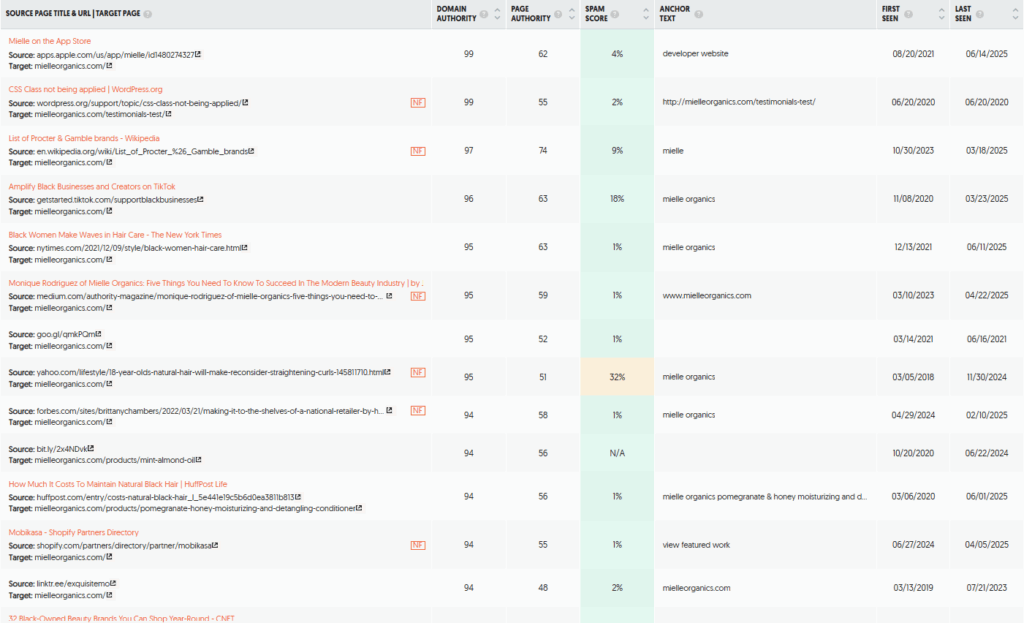
Task: Open external link icon for getstarted.tiktok.com source
Action: (x=200, y=200)
